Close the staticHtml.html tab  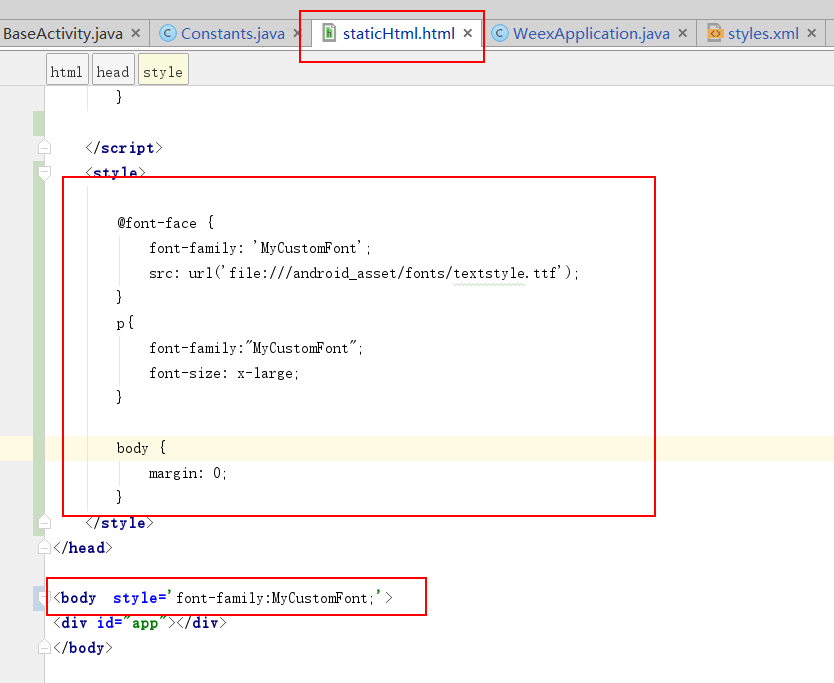click(x=468, y=34)
